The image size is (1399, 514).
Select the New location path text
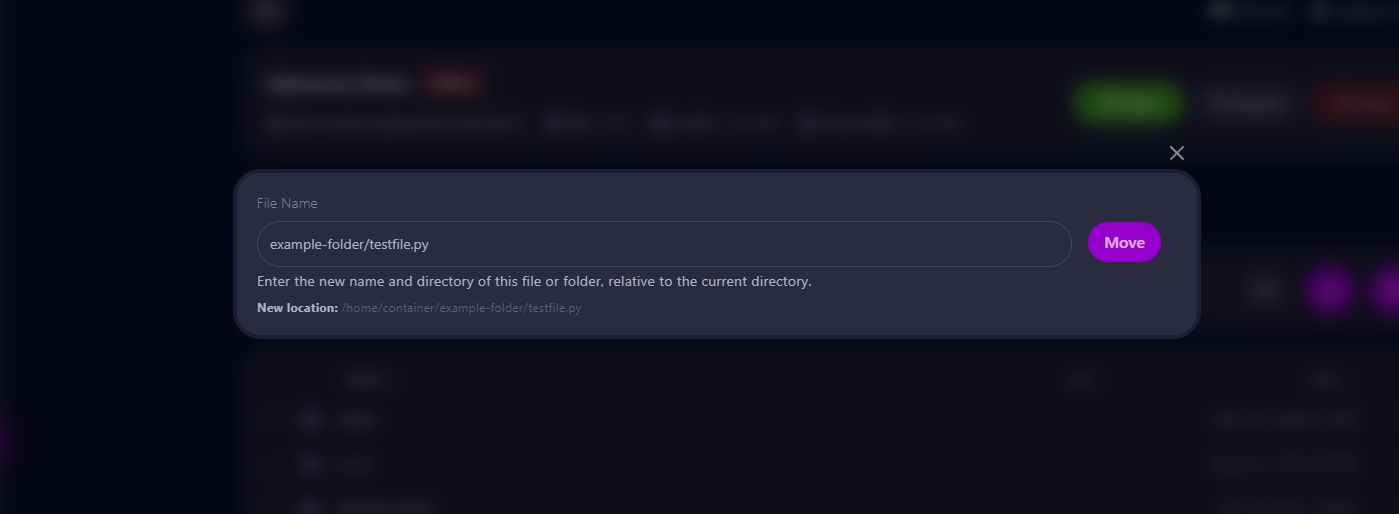point(461,308)
